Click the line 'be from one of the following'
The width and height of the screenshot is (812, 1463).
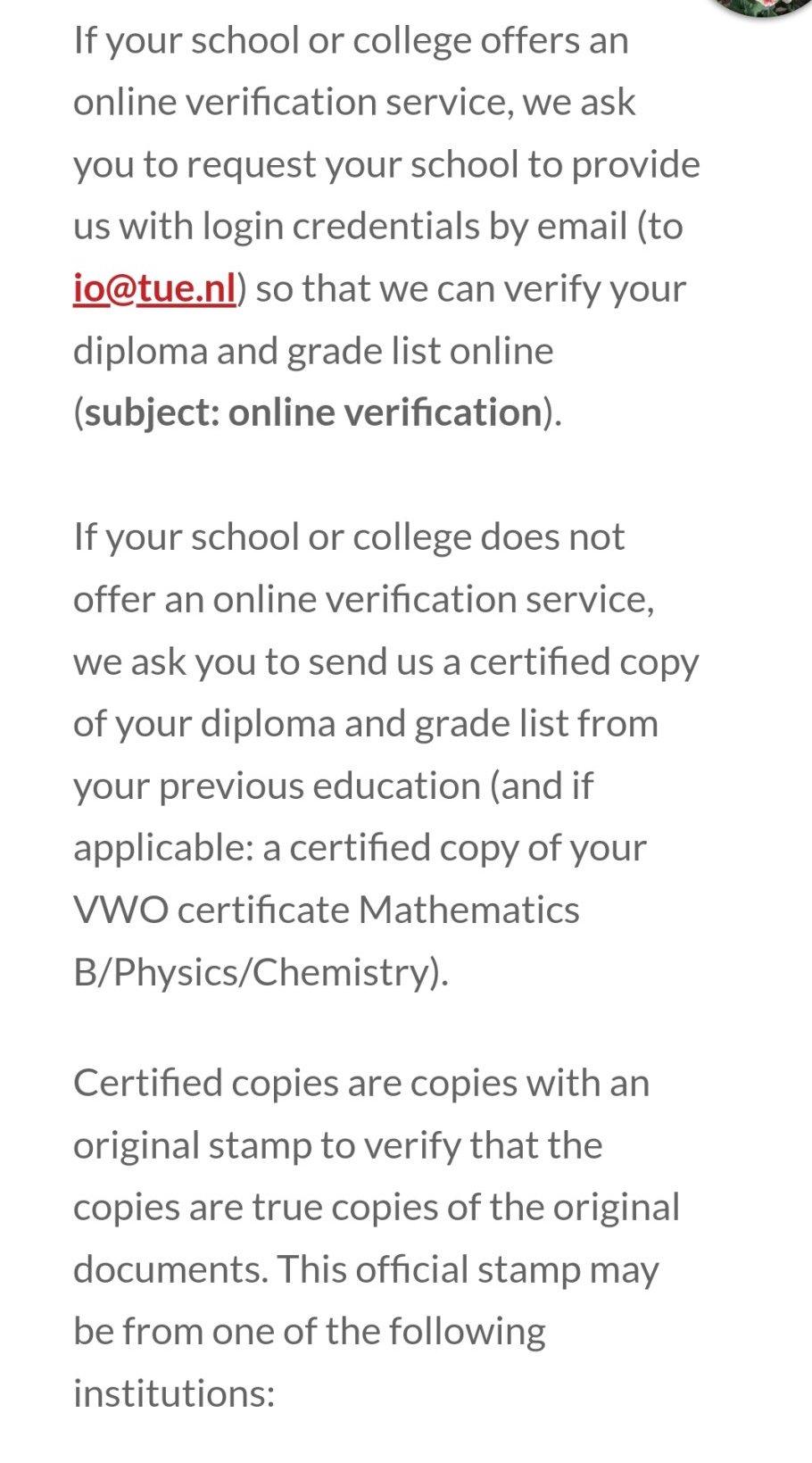pos(309,1331)
